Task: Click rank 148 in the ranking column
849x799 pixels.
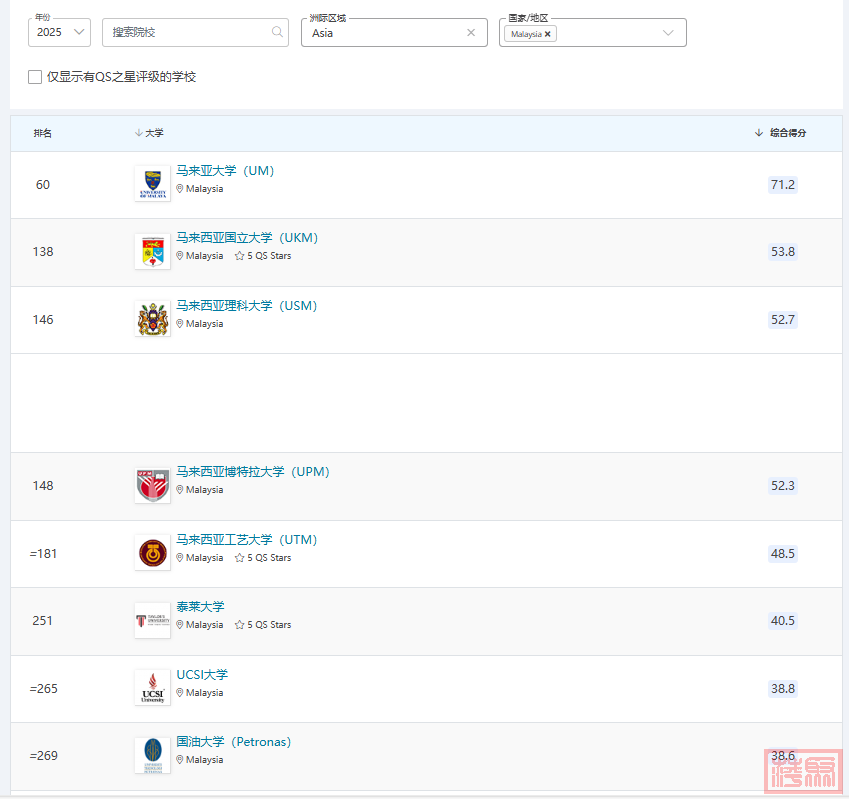Action: point(43,486)
